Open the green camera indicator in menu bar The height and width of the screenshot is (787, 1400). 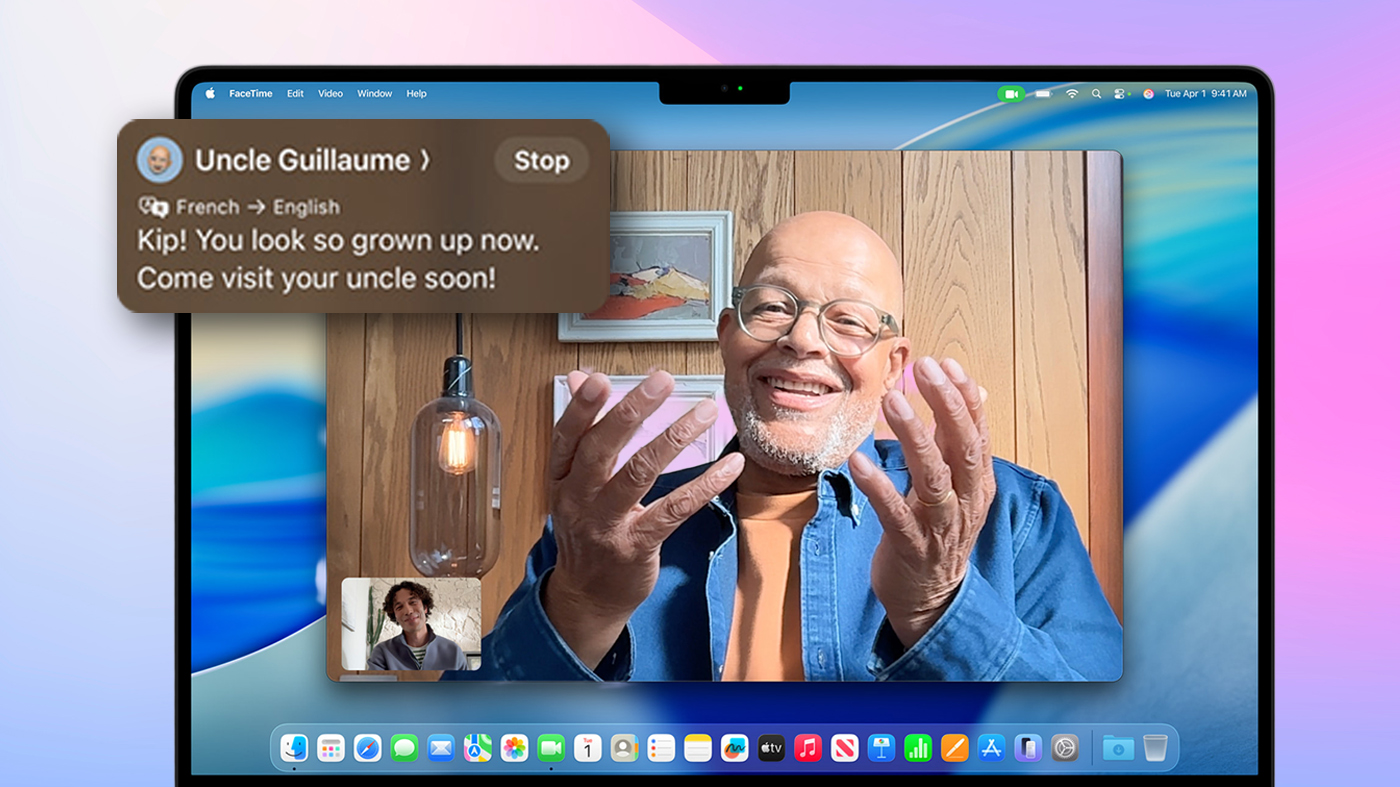click(x=1012, y=93)
